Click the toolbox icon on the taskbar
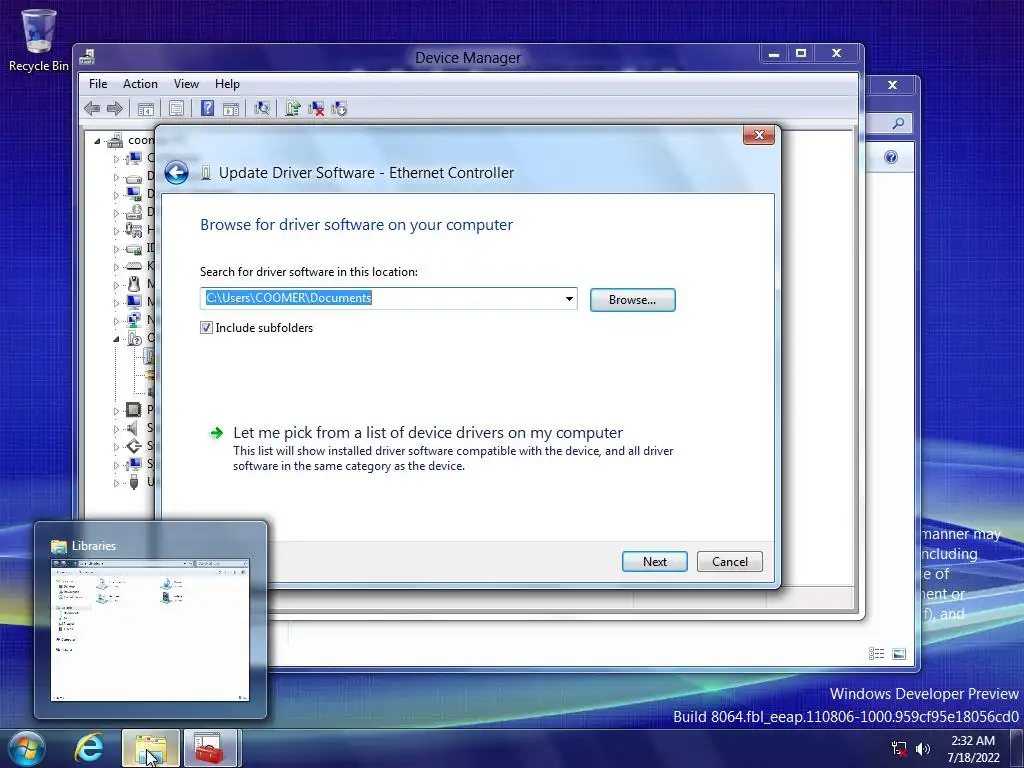The width and height of the screenshot is (1024, 768). pyautogui.click(x=210, y=748)
